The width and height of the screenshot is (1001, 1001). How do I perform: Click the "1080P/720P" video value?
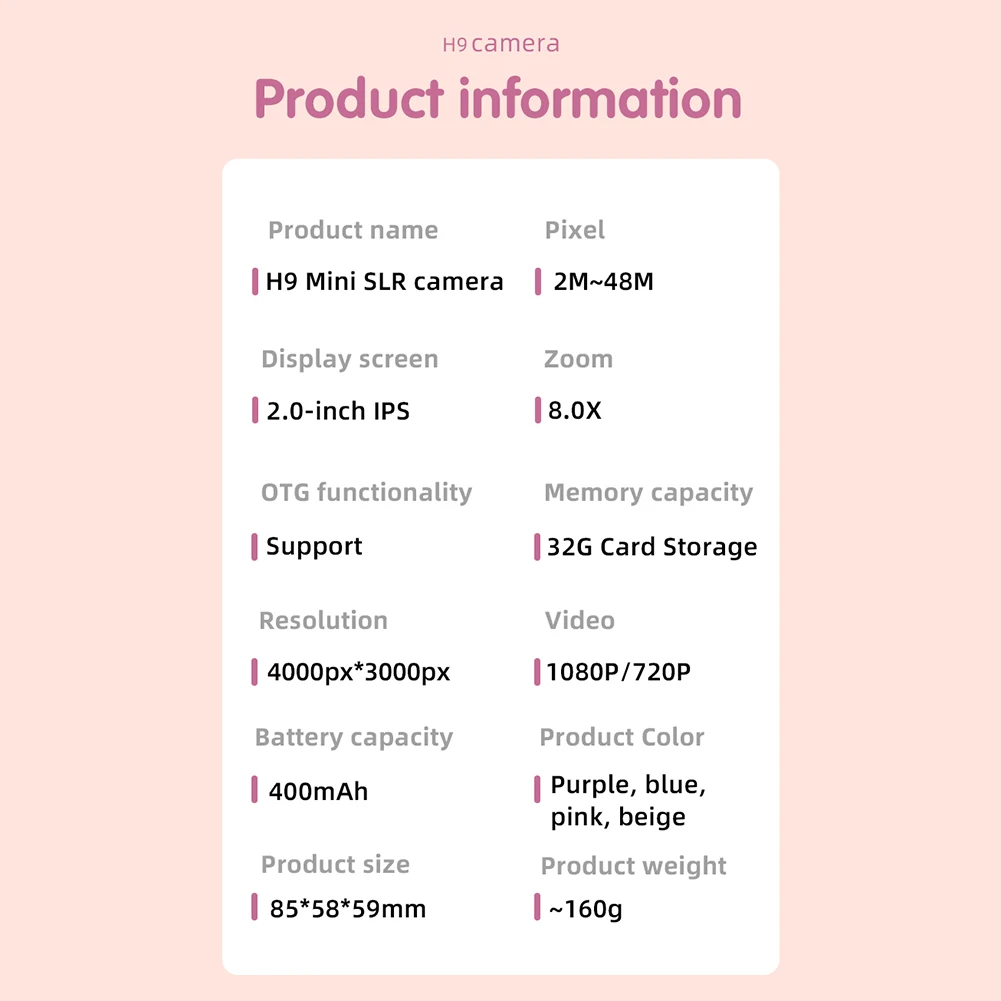point(618,672)
